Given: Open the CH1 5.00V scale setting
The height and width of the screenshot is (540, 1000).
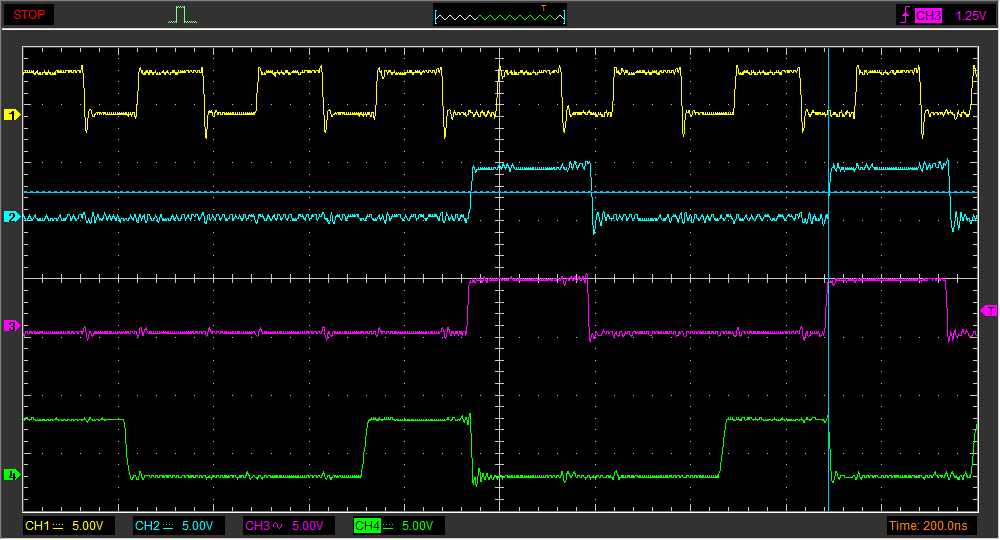Looking at the screenshot, I should click(x=87, y=526).
